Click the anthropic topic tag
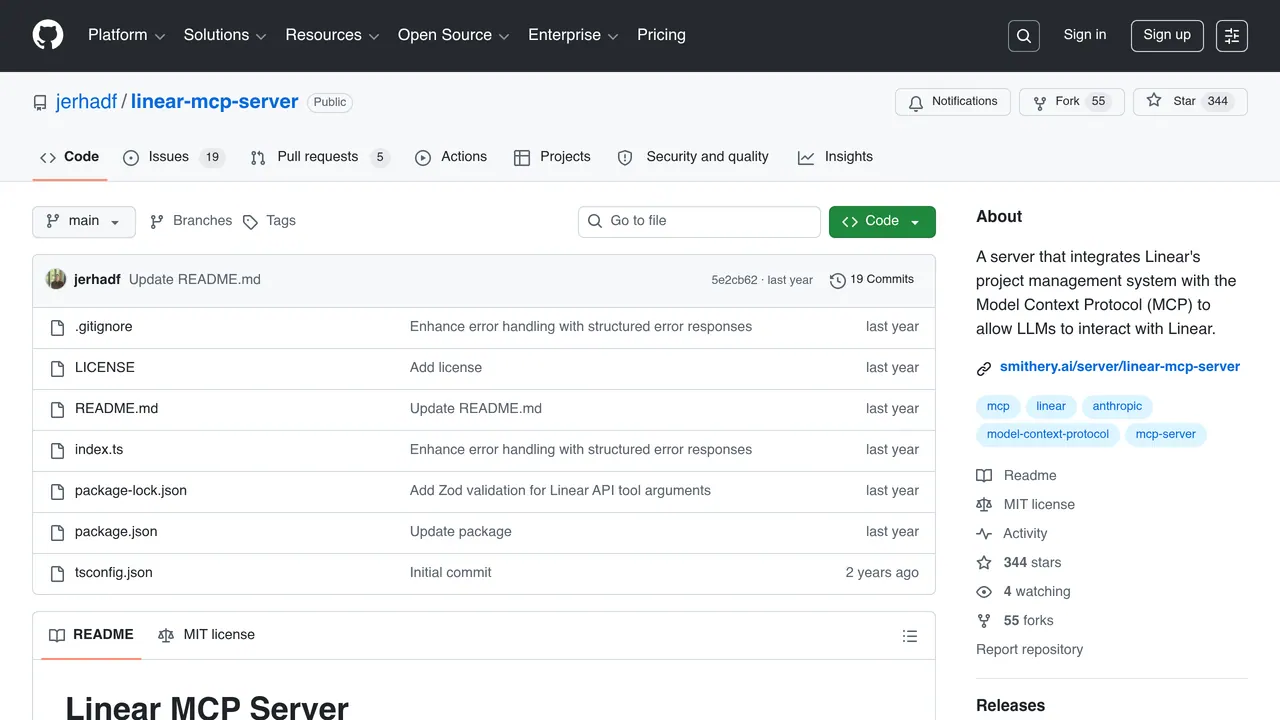The height and width of the screenshot is (720, 1280). click(x=1117, y=407)
